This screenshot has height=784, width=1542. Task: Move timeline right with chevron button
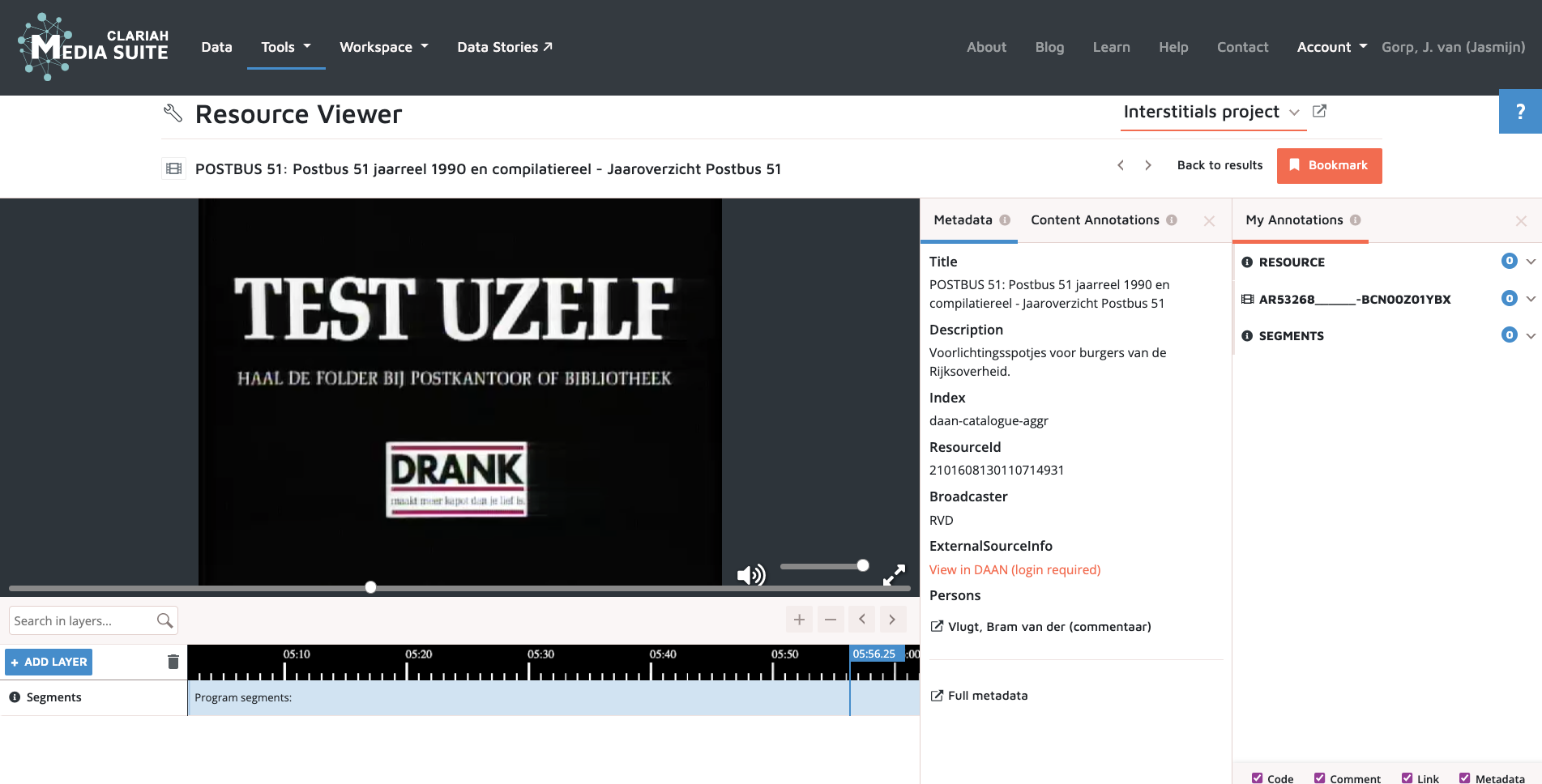pyautogui.click(x=892, y=620)
